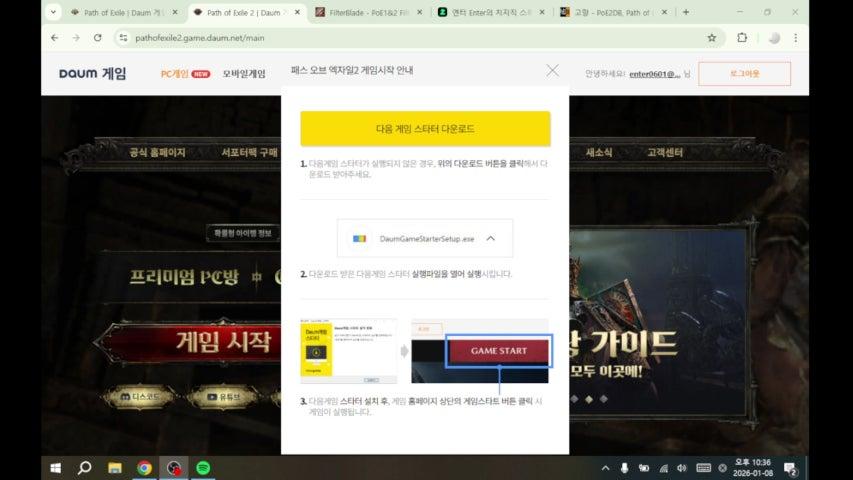Open the taskbar clock and date
This screenshot has height=480, width=853.
(753, 468)
